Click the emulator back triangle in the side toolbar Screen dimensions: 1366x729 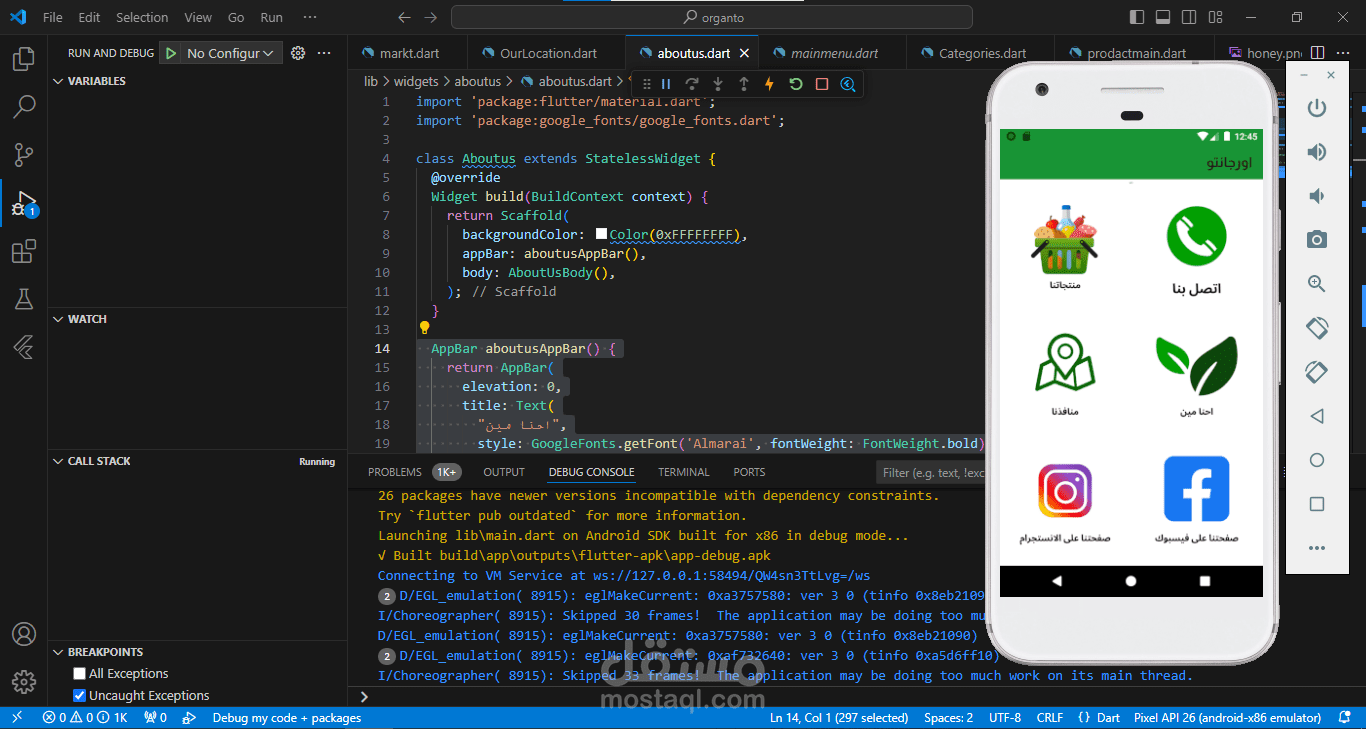[x=1317, y=416]
